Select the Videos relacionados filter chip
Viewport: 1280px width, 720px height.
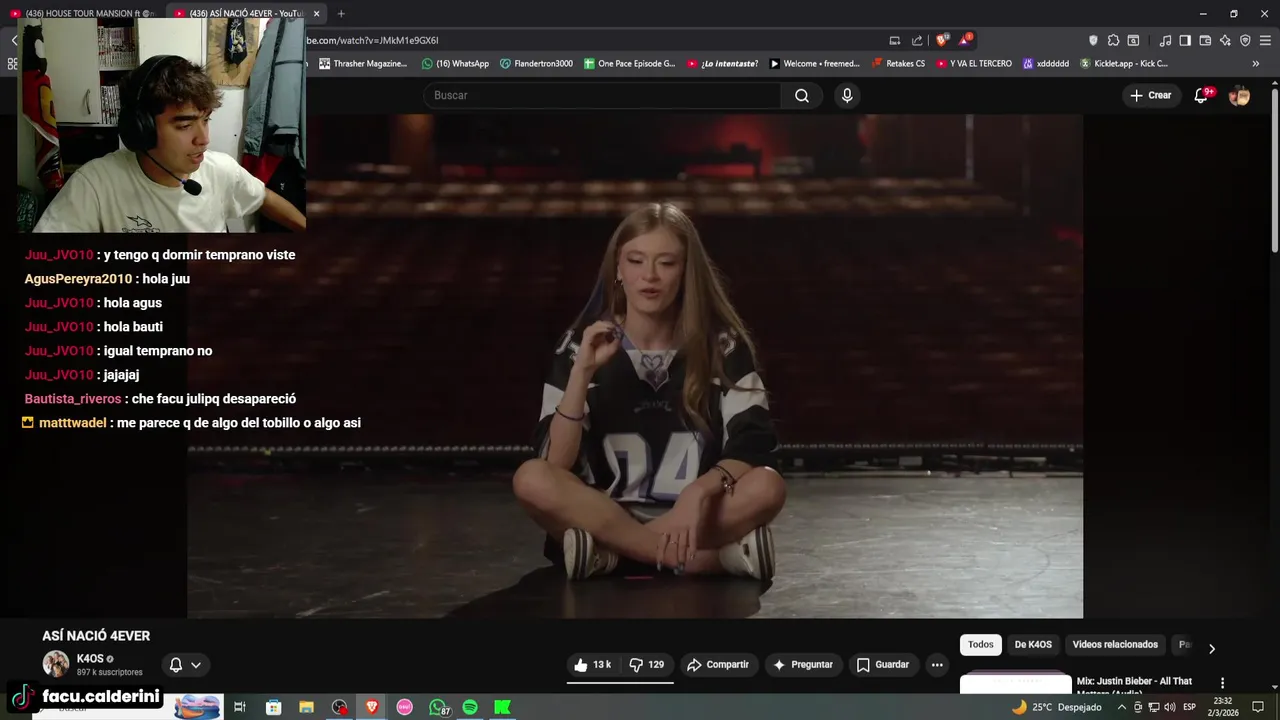[1115, 644]
